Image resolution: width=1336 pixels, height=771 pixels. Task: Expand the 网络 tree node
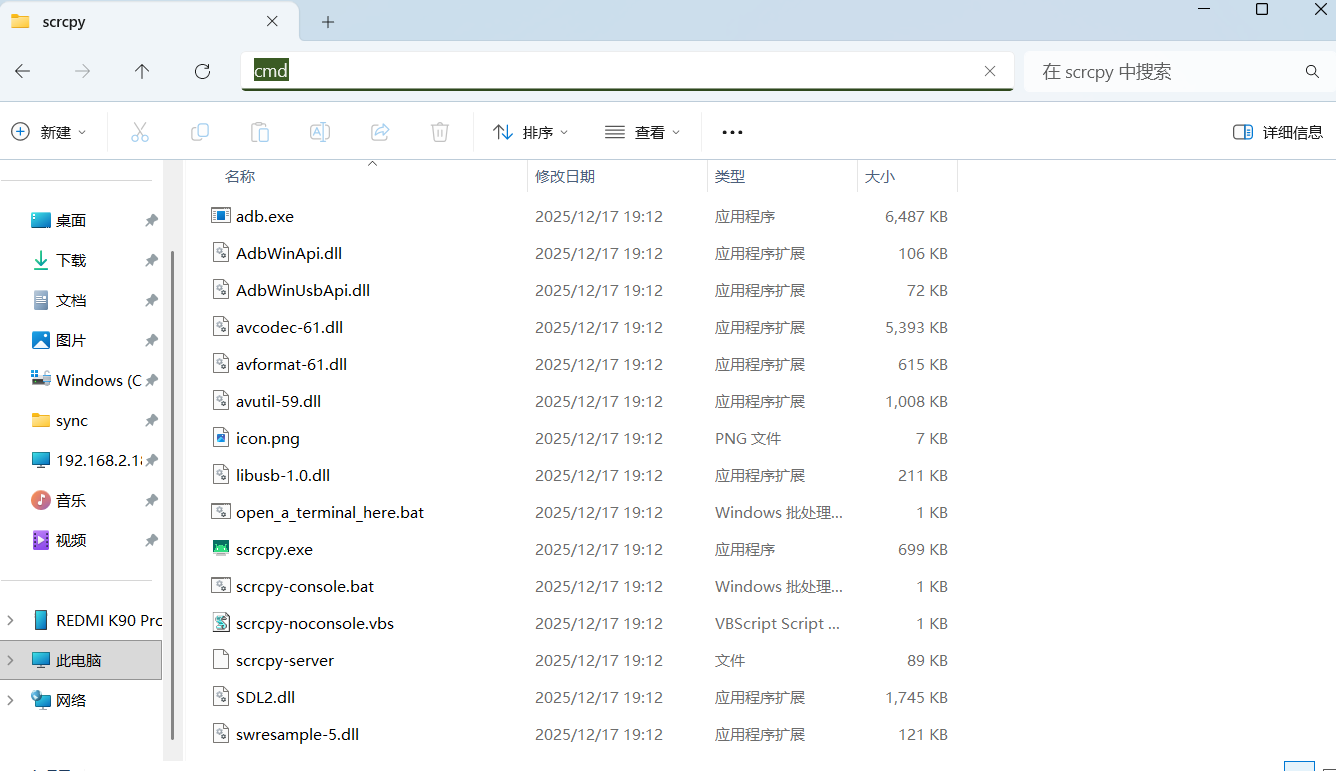(11, 700)
